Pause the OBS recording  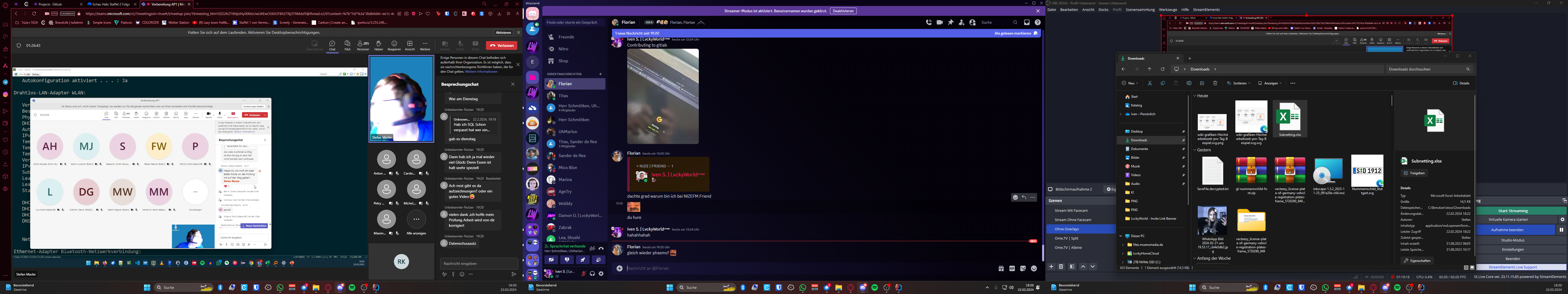[1561, 230]
